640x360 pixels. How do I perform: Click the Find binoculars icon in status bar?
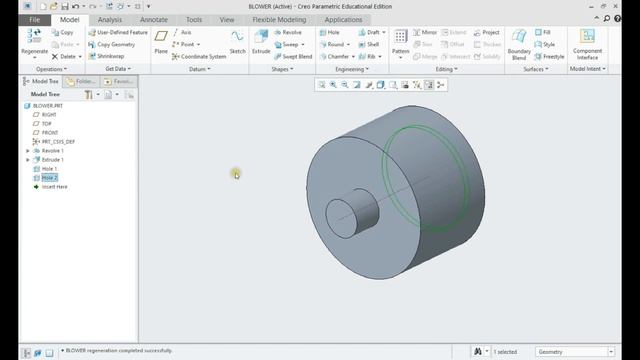[x=478, y=351]
